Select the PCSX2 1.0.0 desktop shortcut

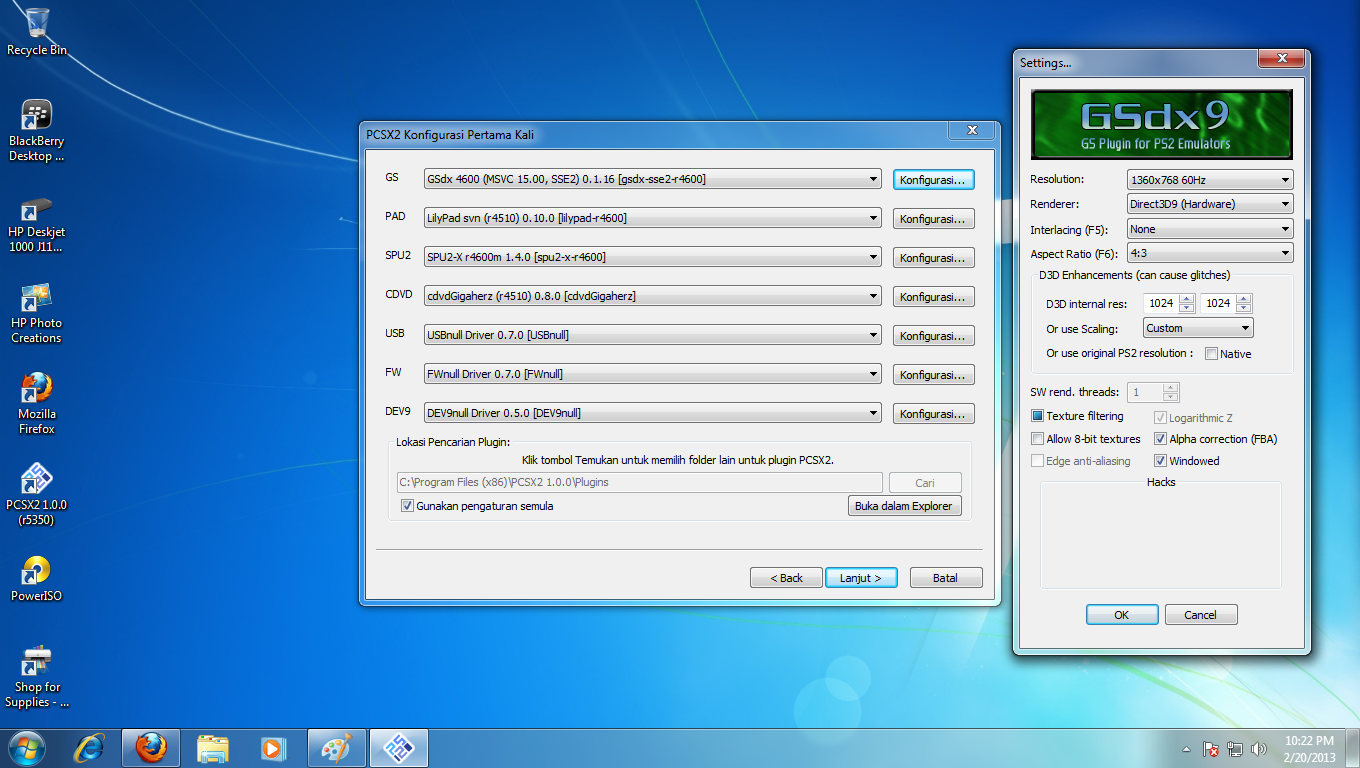tap(37, 495)
